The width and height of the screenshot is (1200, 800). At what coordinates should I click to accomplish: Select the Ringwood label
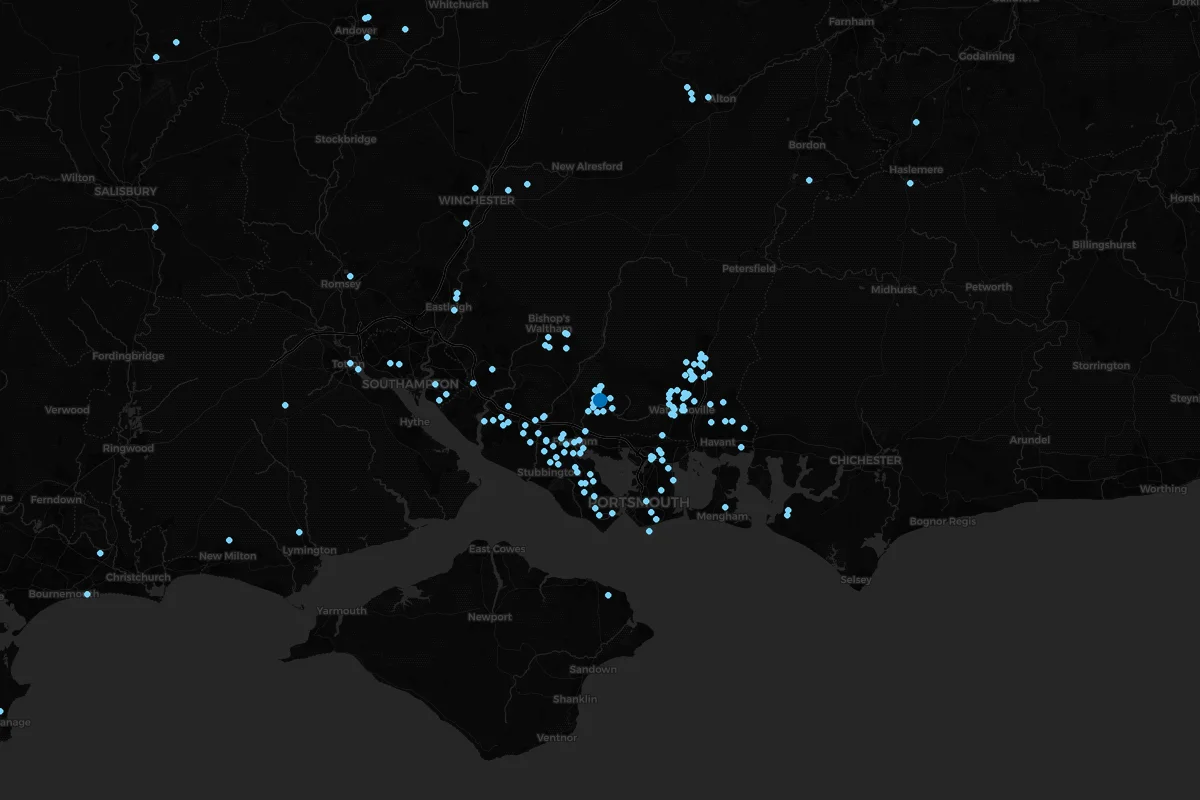pos(128,448)
